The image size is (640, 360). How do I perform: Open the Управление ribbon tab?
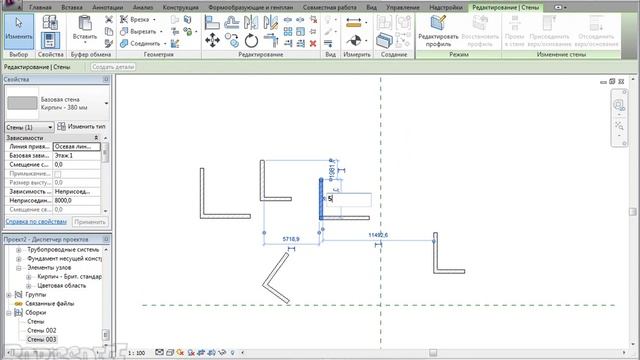coord(403,7)
